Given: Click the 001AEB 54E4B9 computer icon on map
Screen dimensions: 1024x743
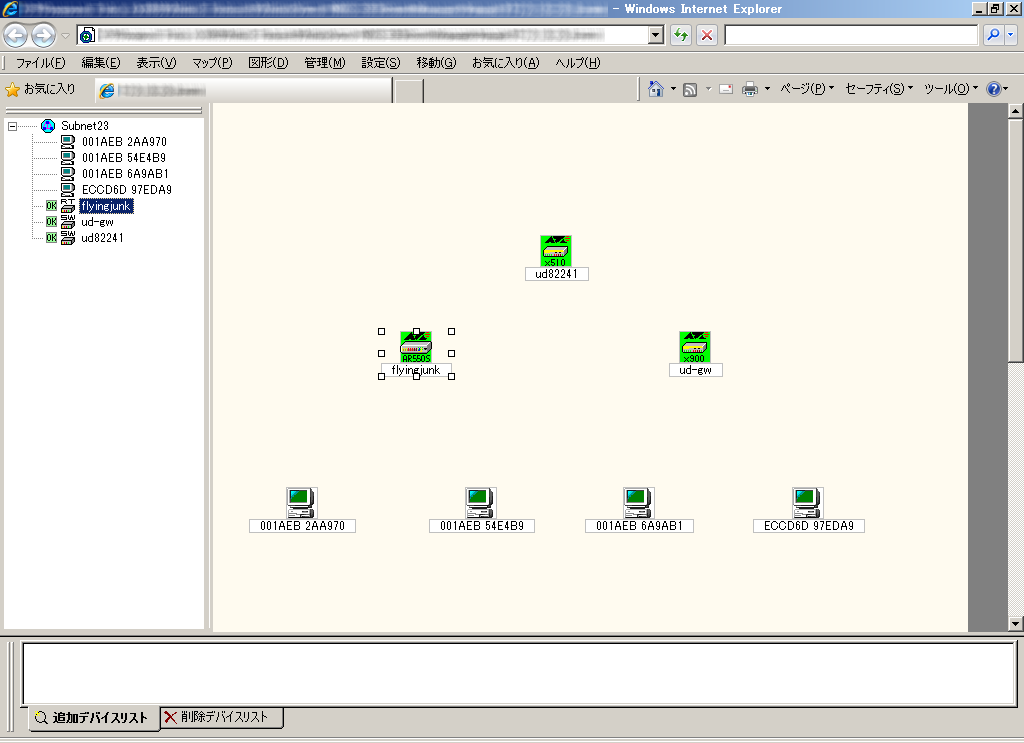Looking at the screenshot, I should point(481,503).
